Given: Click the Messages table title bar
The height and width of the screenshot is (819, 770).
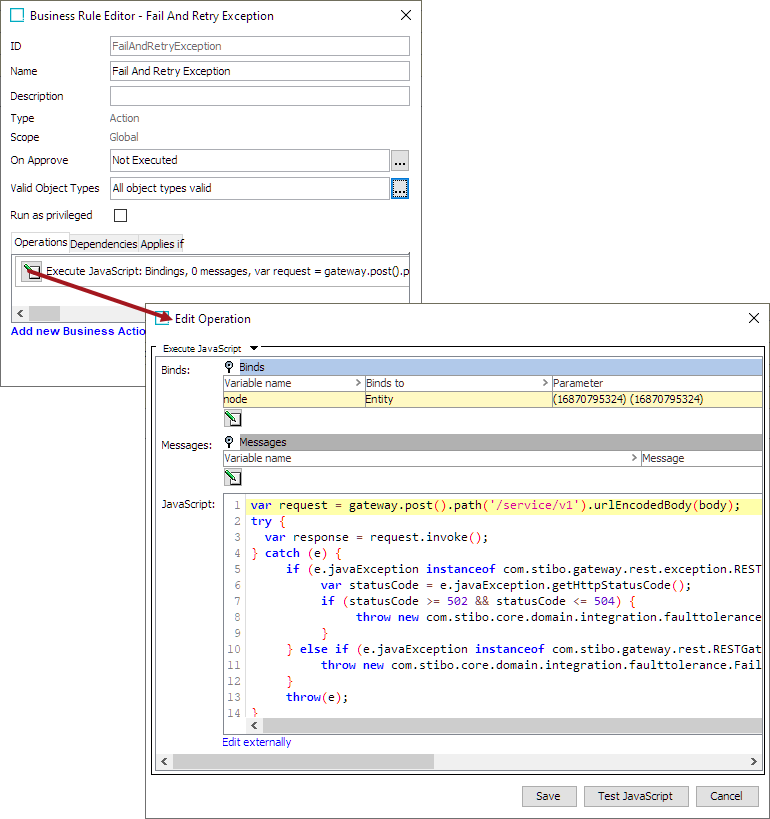Looking at the screenshot, I should 500,442.
